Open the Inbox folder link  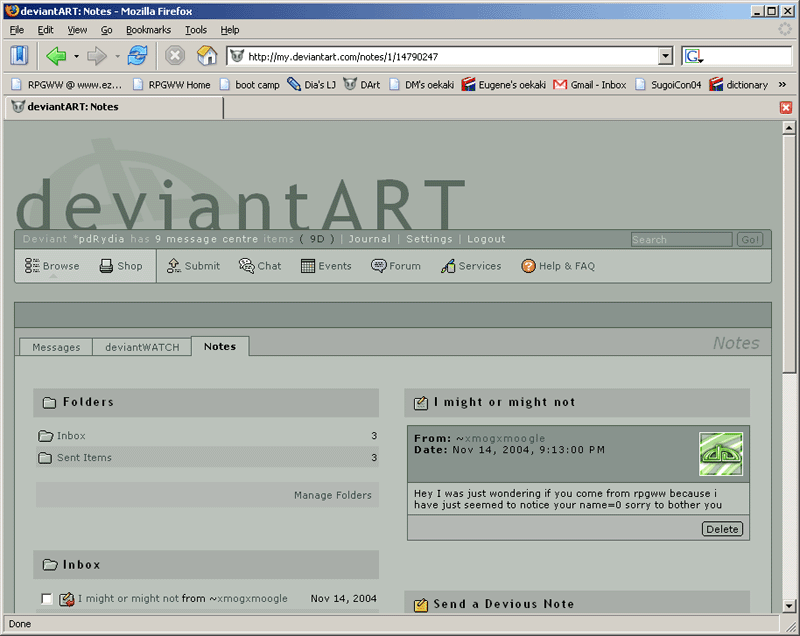[x=71, y=436]
